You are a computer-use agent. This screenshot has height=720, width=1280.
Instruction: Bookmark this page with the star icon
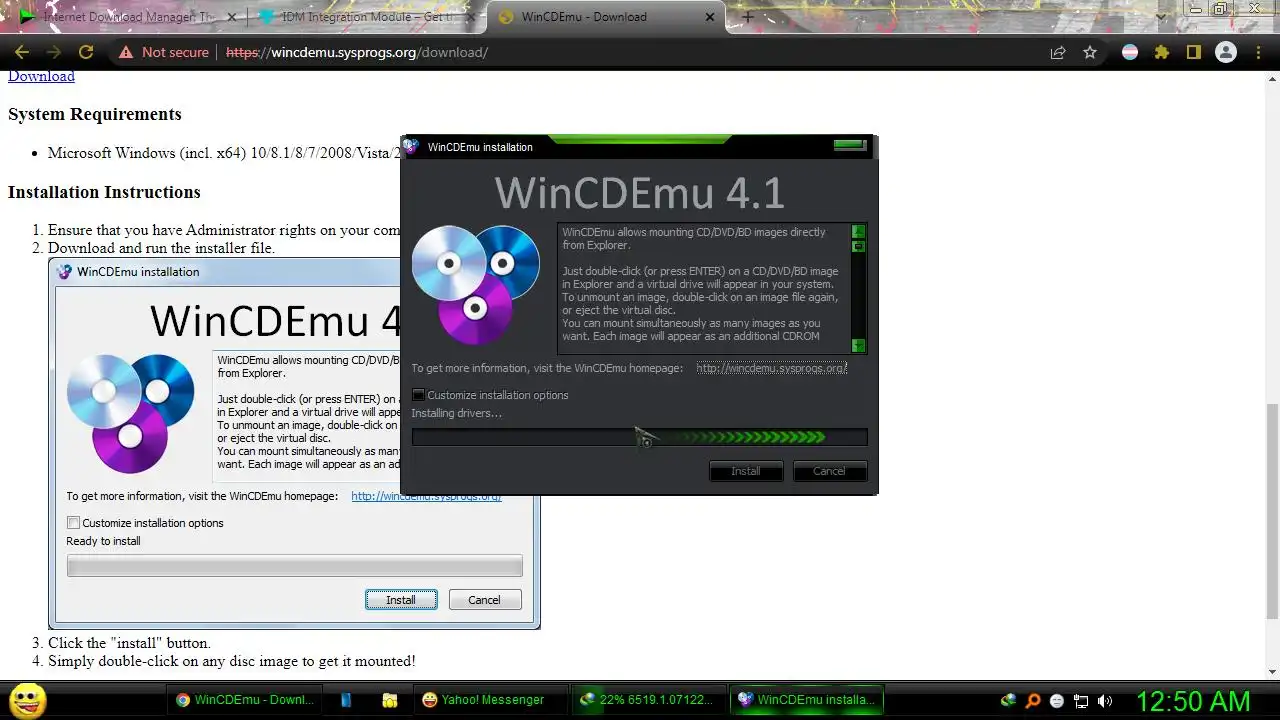(1090, 52)
